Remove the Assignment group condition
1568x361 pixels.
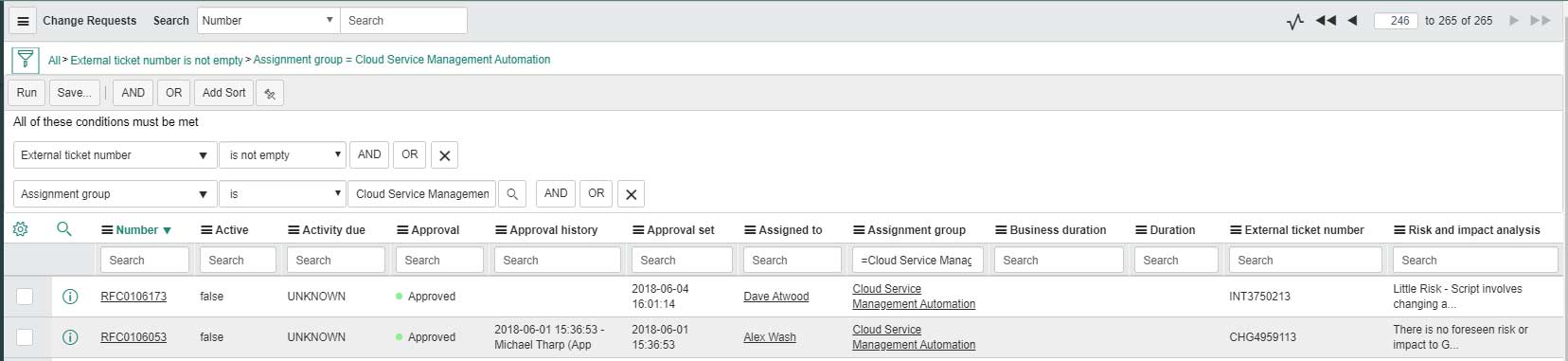point(631,194)
